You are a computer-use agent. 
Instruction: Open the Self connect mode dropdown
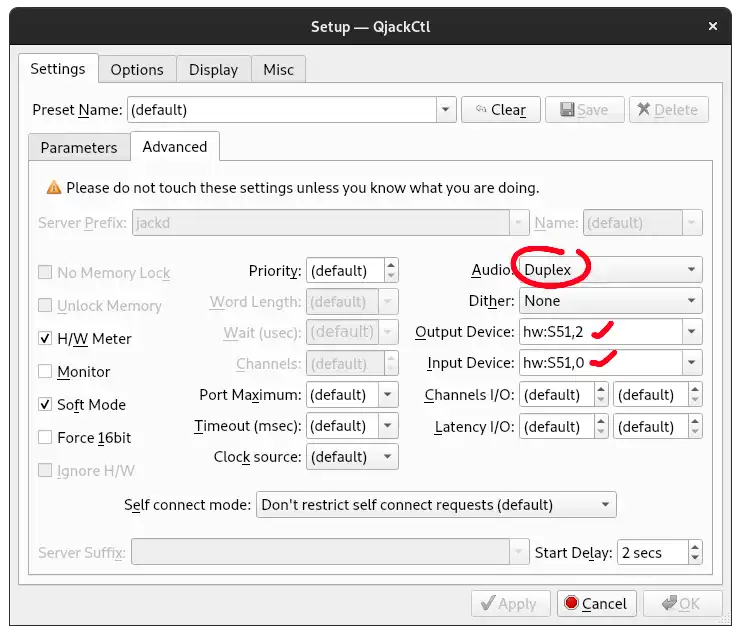pos(436,505)
